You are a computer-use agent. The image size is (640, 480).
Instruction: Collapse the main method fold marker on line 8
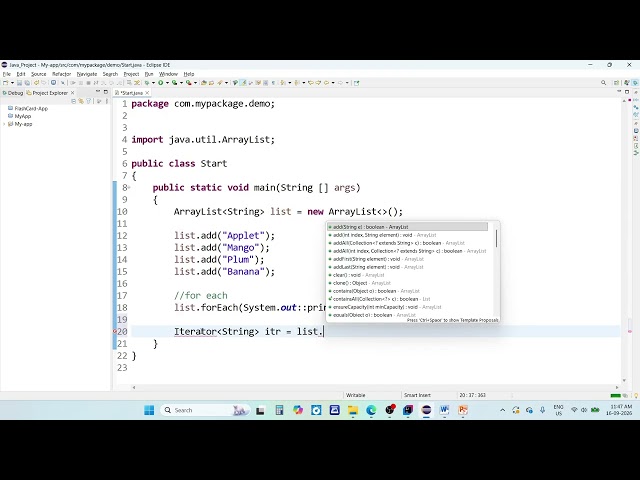tap(129, 188)
